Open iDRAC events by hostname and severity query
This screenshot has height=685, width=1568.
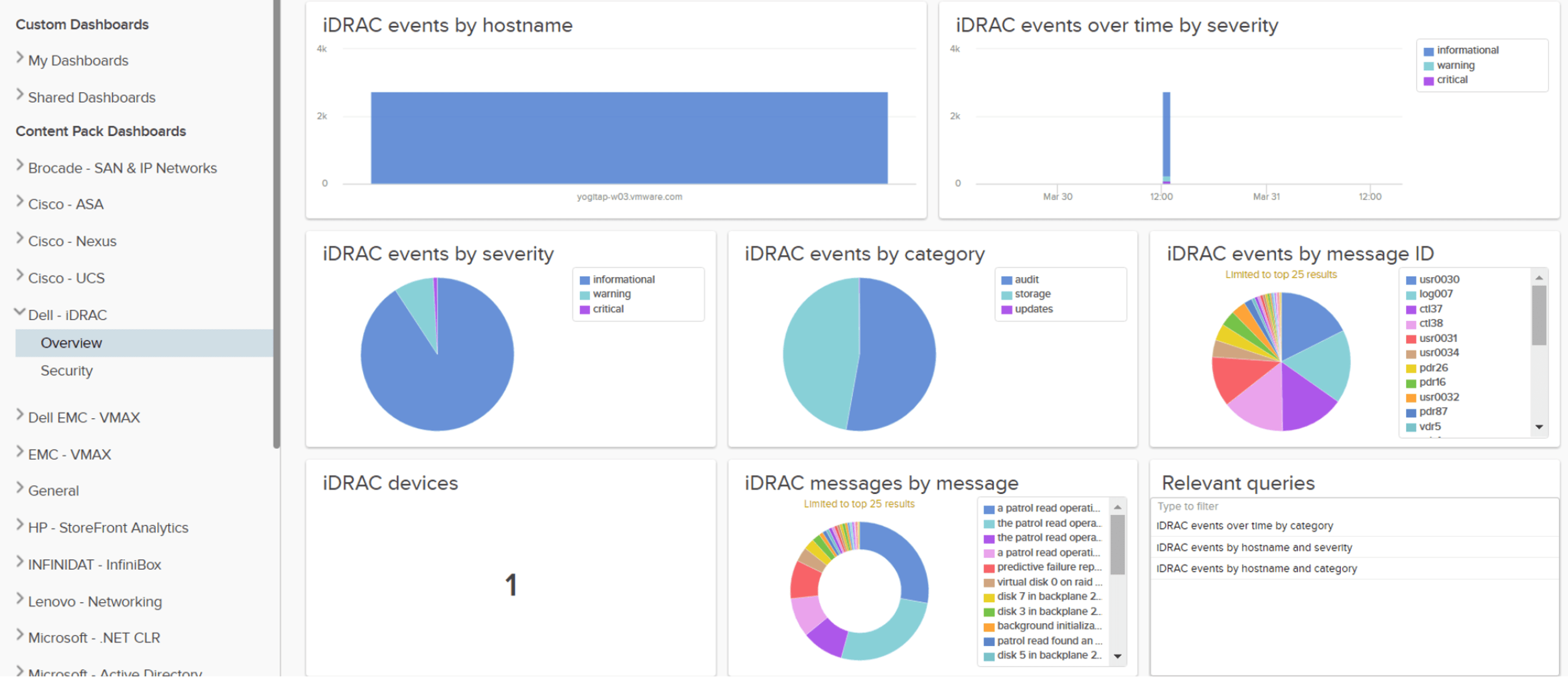tap(1254, 547)
